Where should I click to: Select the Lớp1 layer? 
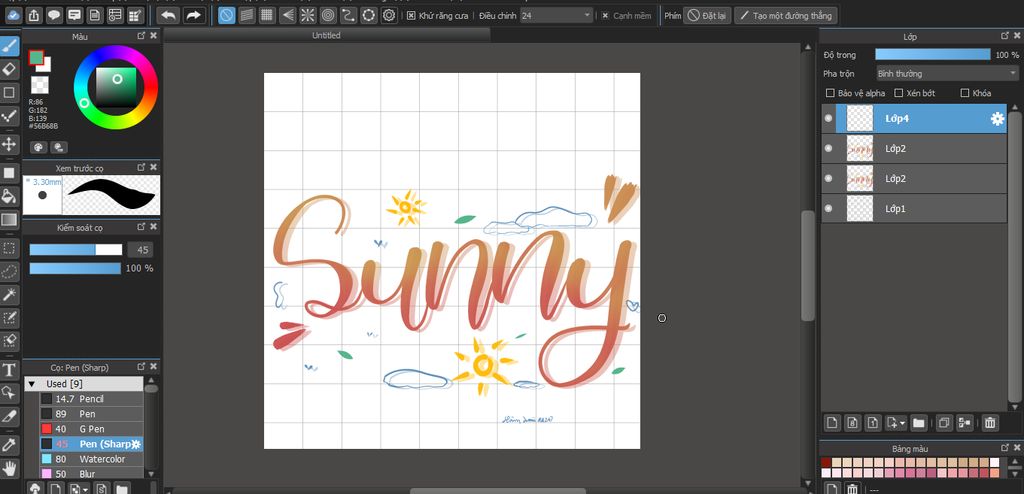click(914, 208)
